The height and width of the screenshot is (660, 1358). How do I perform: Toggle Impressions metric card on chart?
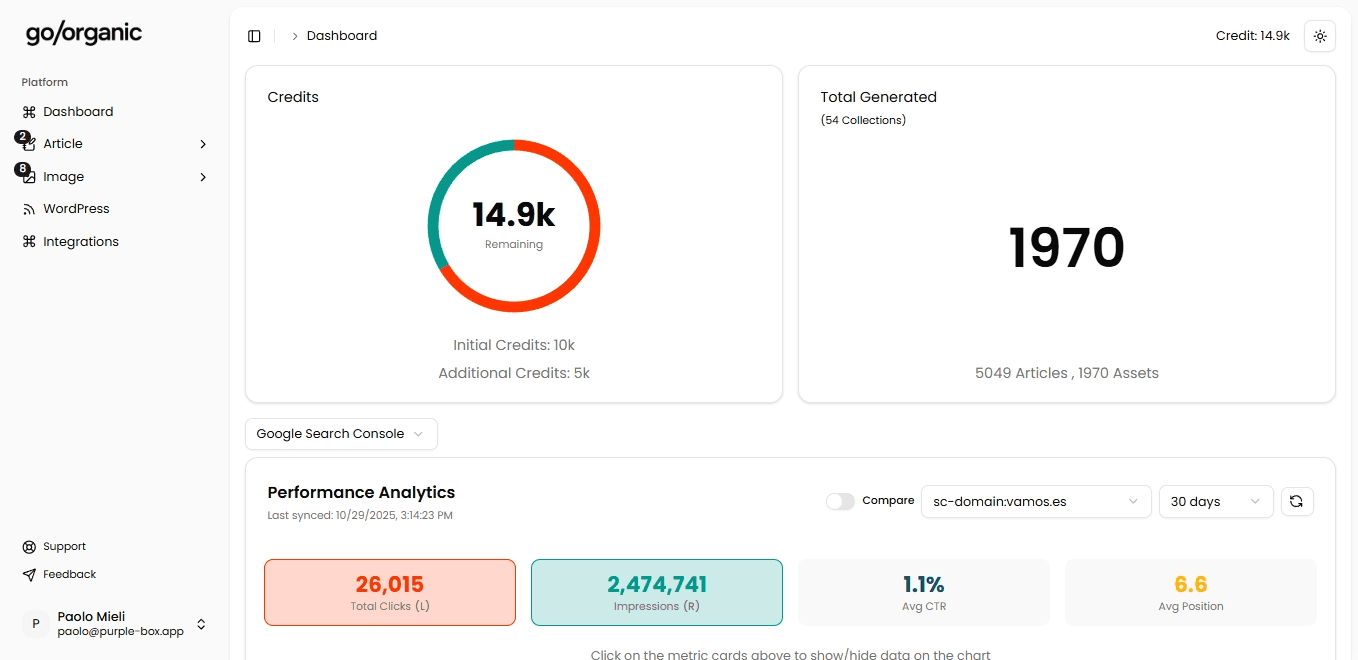pos(656,592)
